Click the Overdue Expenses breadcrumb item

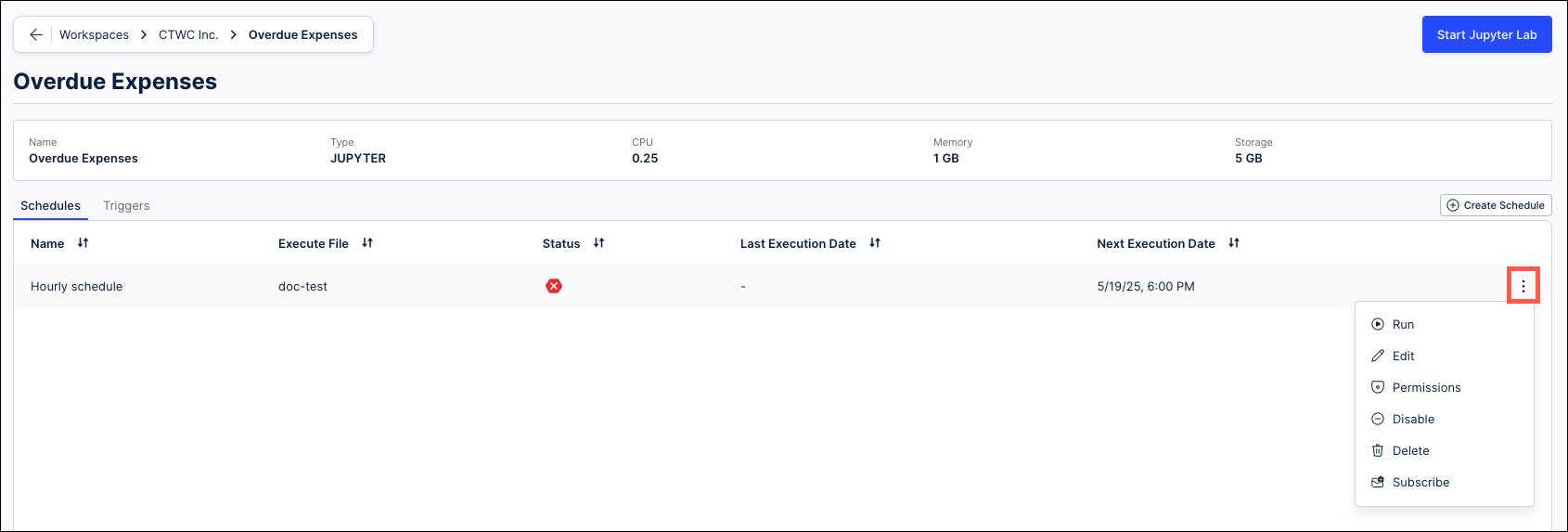click(302, 34)
